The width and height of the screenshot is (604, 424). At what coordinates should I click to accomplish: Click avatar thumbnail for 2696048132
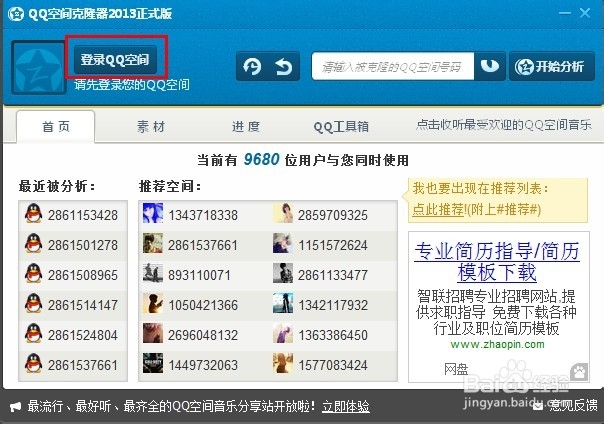(x=153, y=333)
